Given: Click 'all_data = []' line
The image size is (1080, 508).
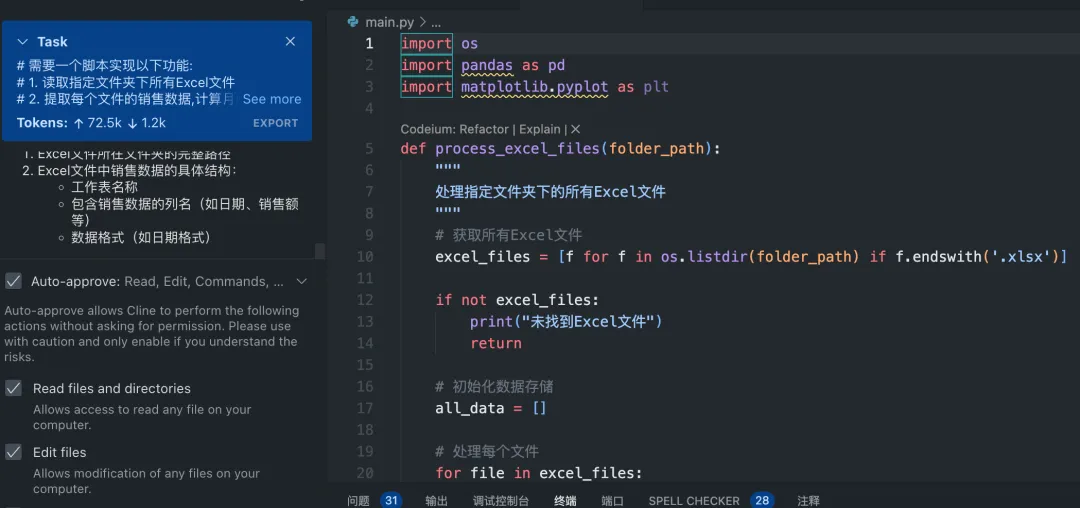Looking at the screenshot, I should click(491, 408).
